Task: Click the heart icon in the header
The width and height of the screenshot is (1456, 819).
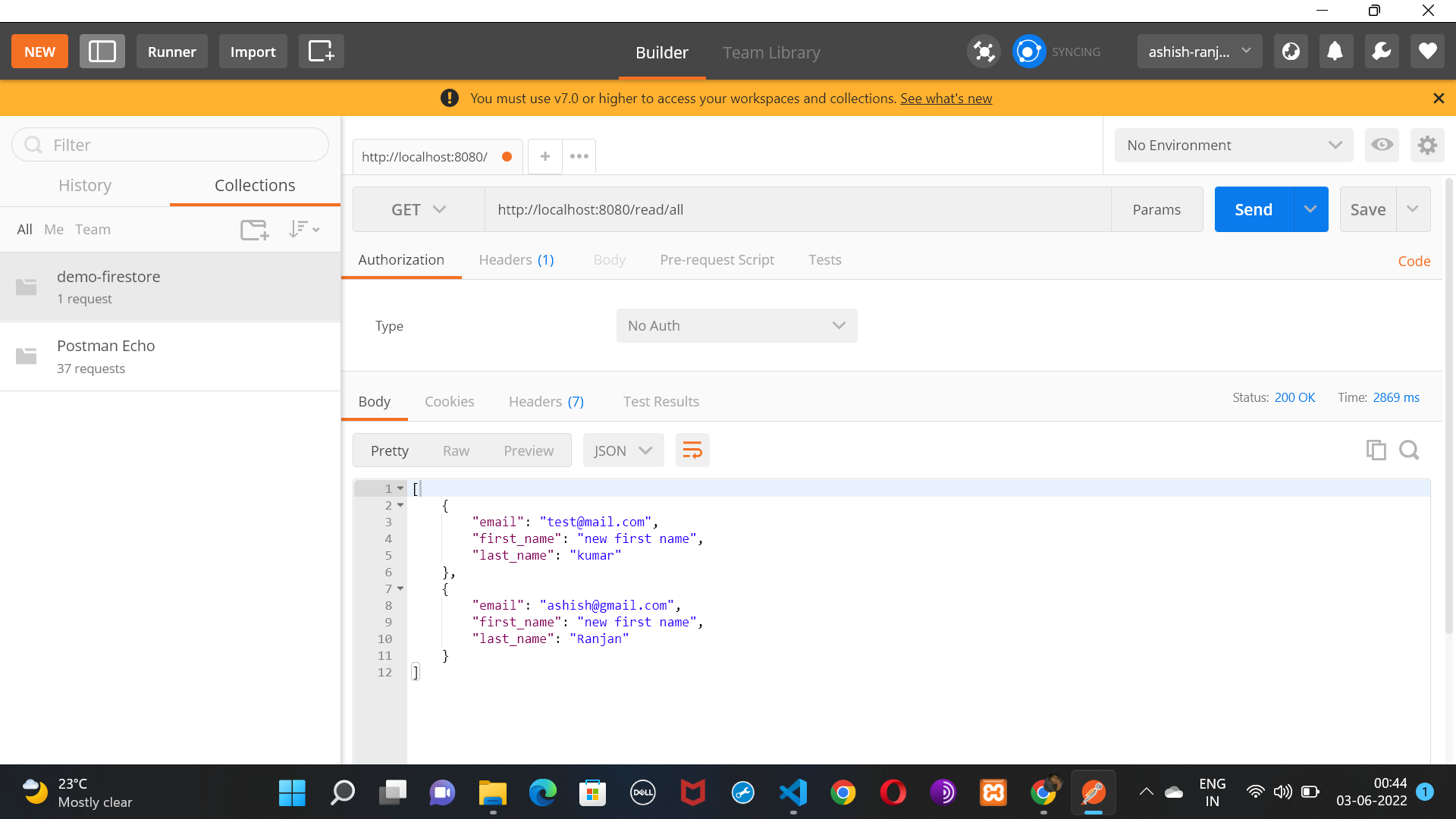Action: pyautogui.click(x=1428, y=52)
